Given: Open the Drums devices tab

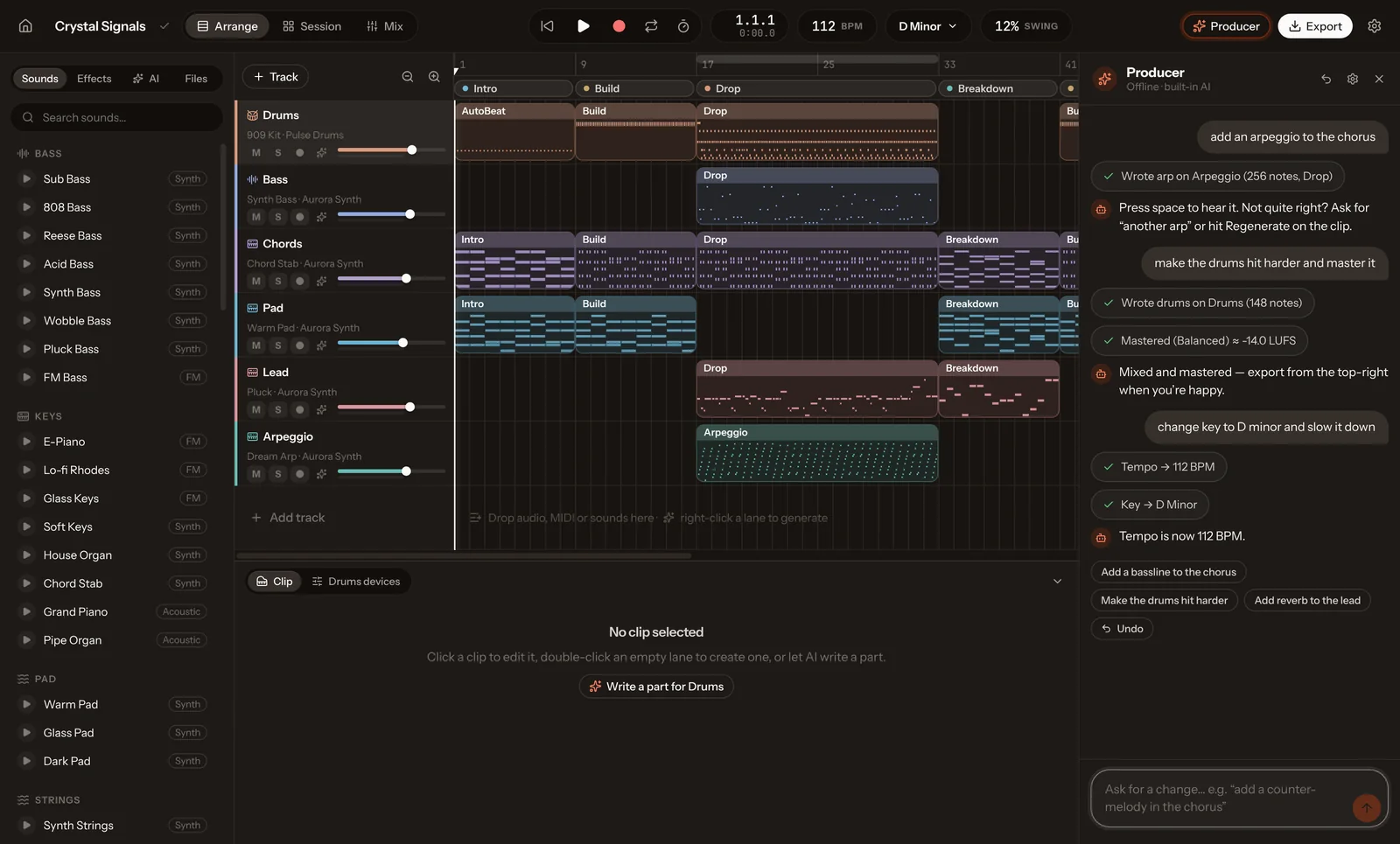Looking at the screenshot, I should coord(356,582).
